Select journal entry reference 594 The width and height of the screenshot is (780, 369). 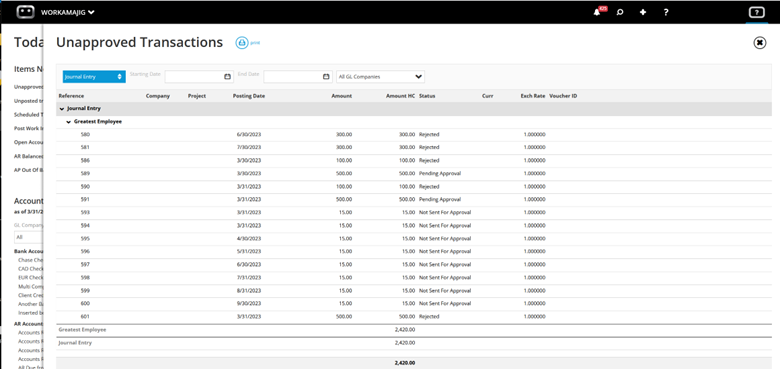coord(85,225)
